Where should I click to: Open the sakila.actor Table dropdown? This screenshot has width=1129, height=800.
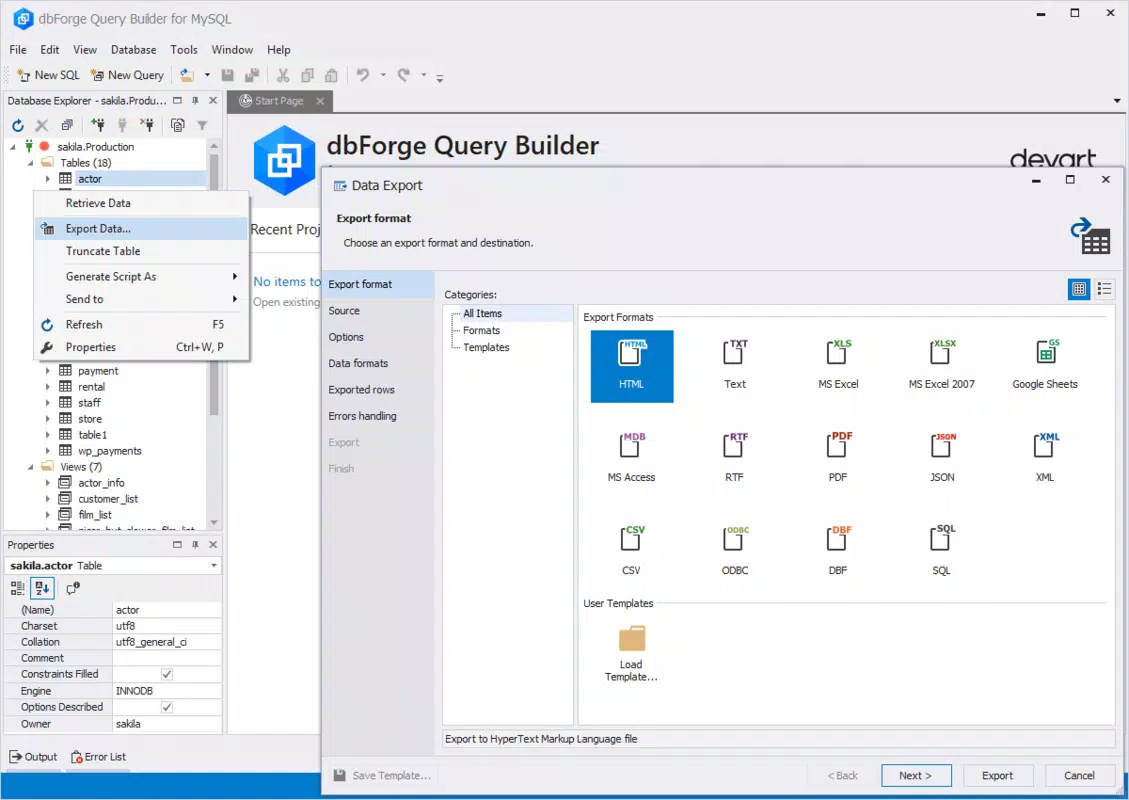[214, 566]
